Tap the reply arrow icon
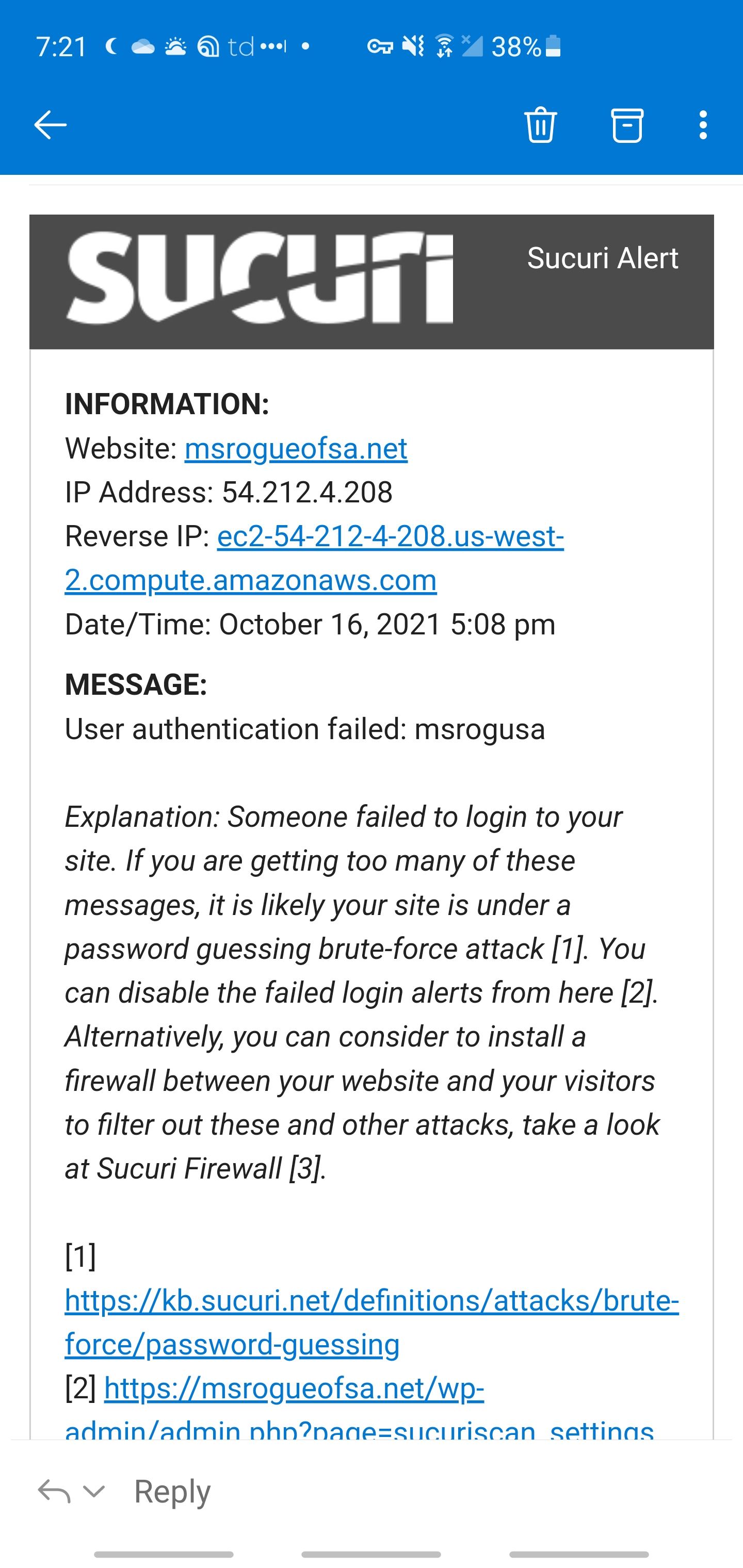 [54, 1491]
